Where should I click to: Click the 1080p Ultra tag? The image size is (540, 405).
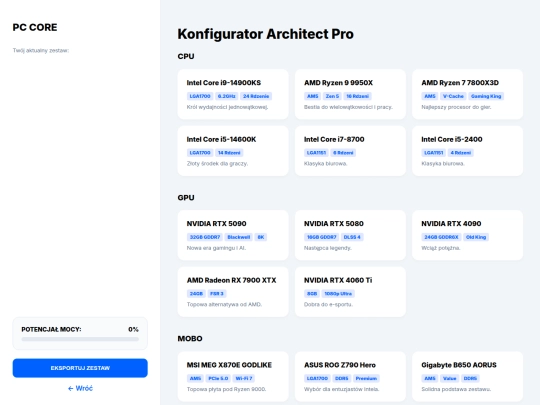338,293
